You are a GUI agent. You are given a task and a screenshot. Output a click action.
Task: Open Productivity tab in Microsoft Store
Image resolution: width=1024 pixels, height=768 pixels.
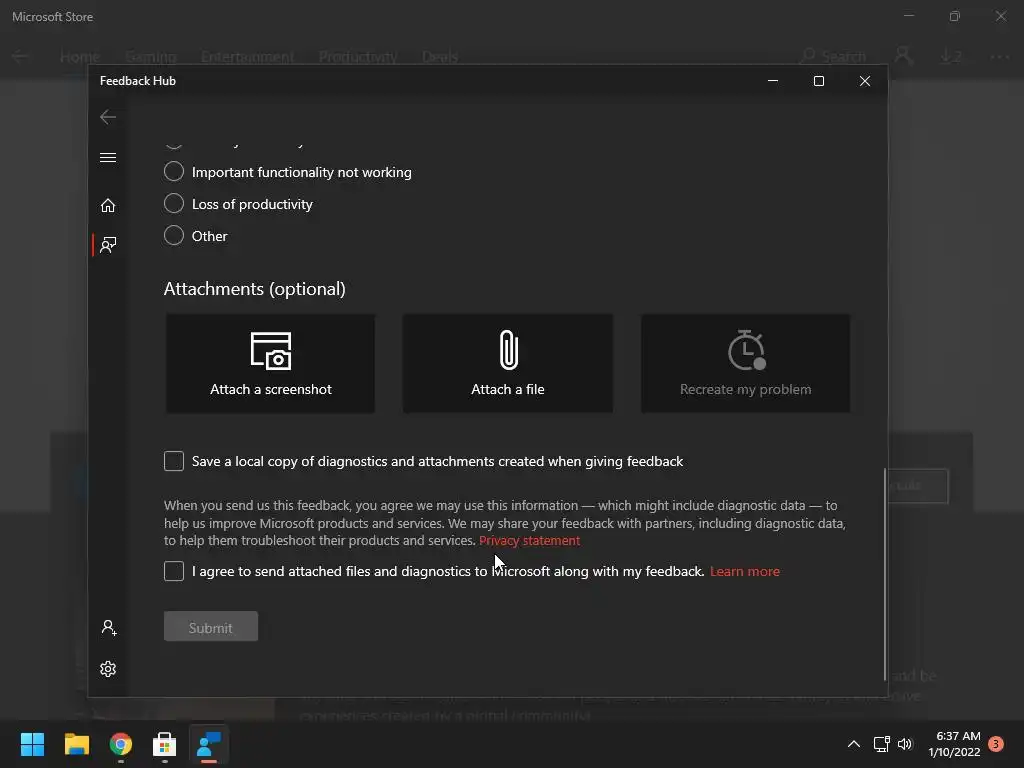[x=358, y=57]
